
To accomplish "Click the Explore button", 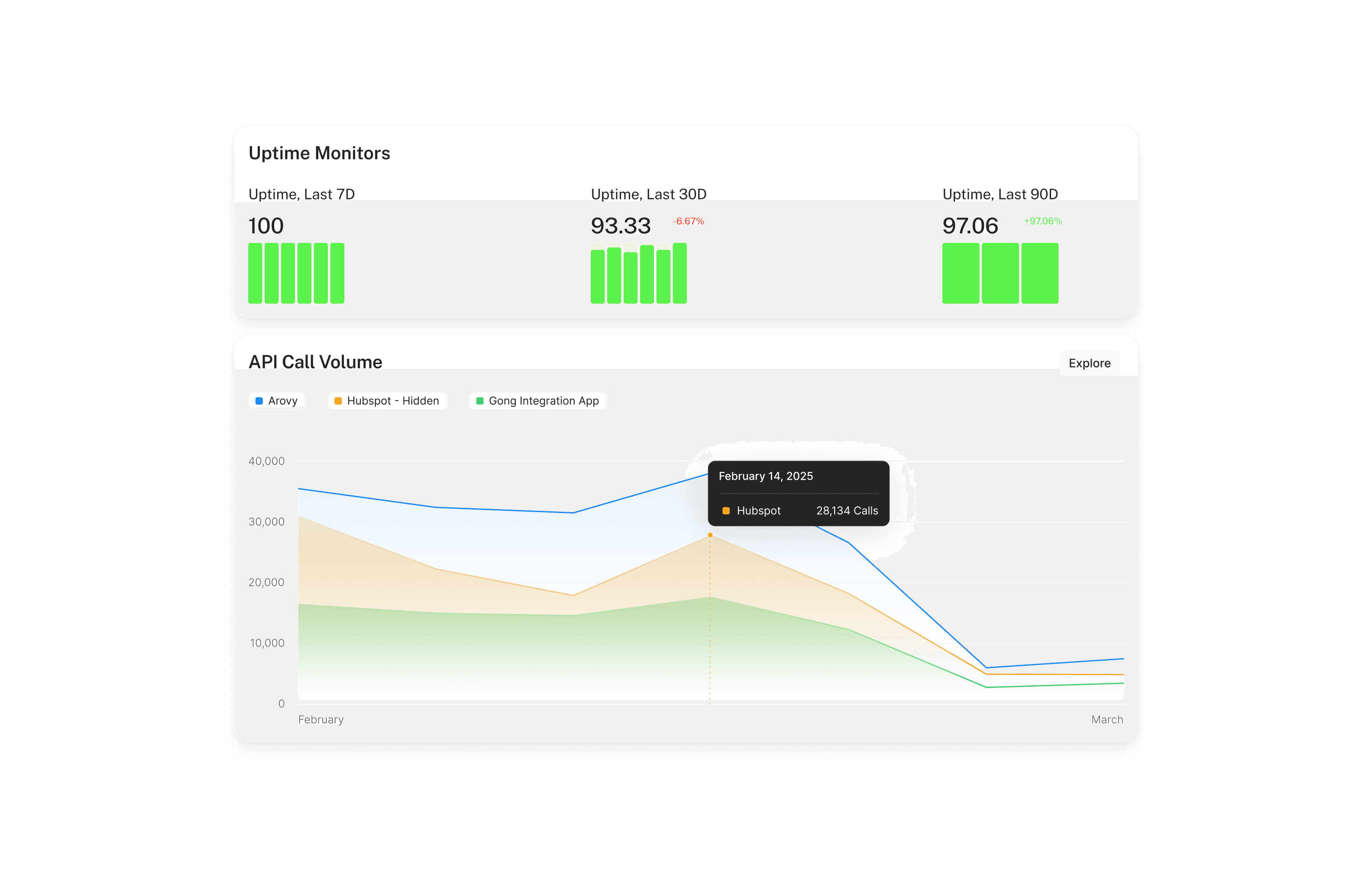I will tap(1089, 363).
